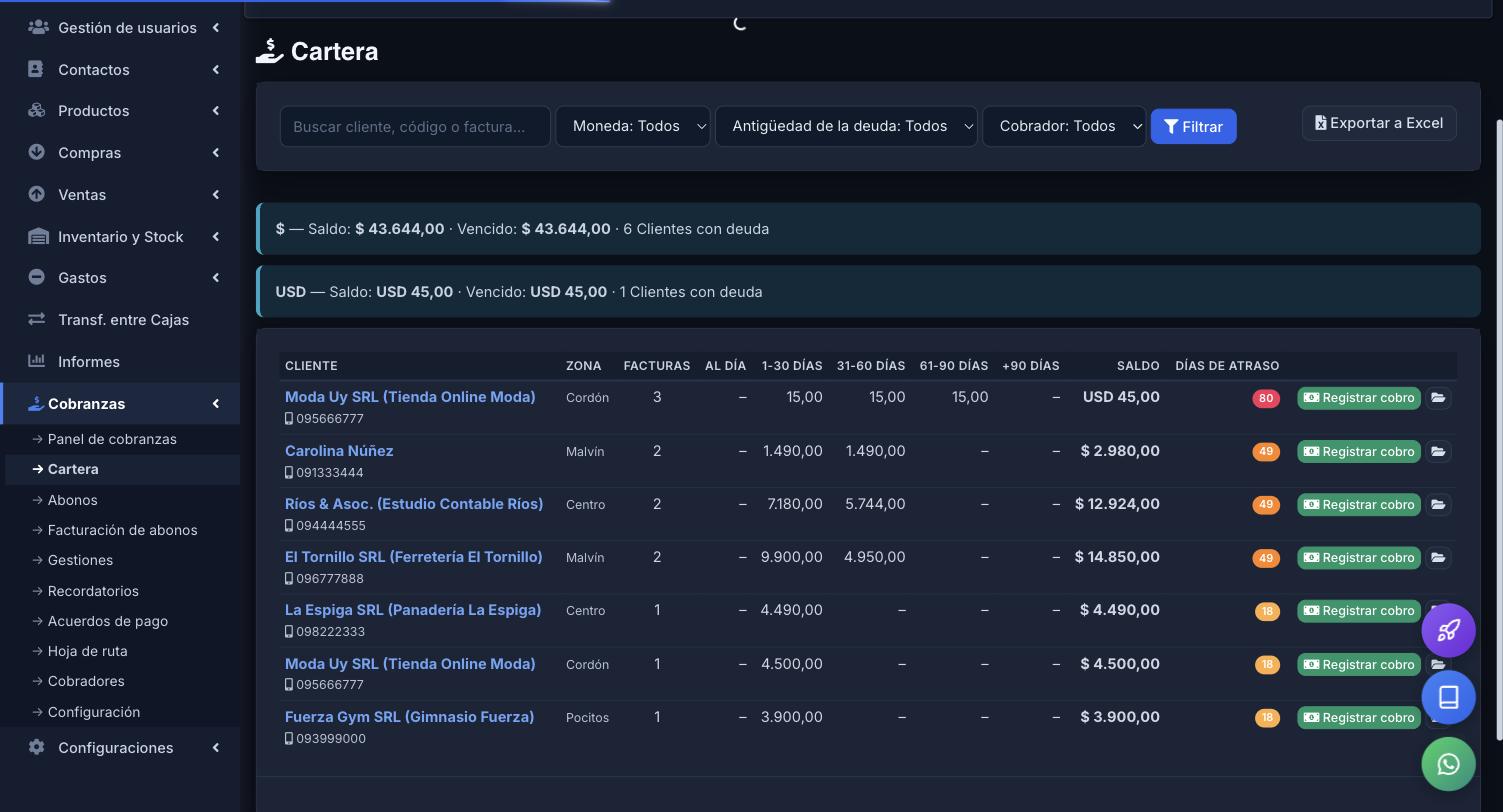1503x812 pixels.
Task: Click the Inventario y Stock warehouse icon
Action: pos(38,236)
